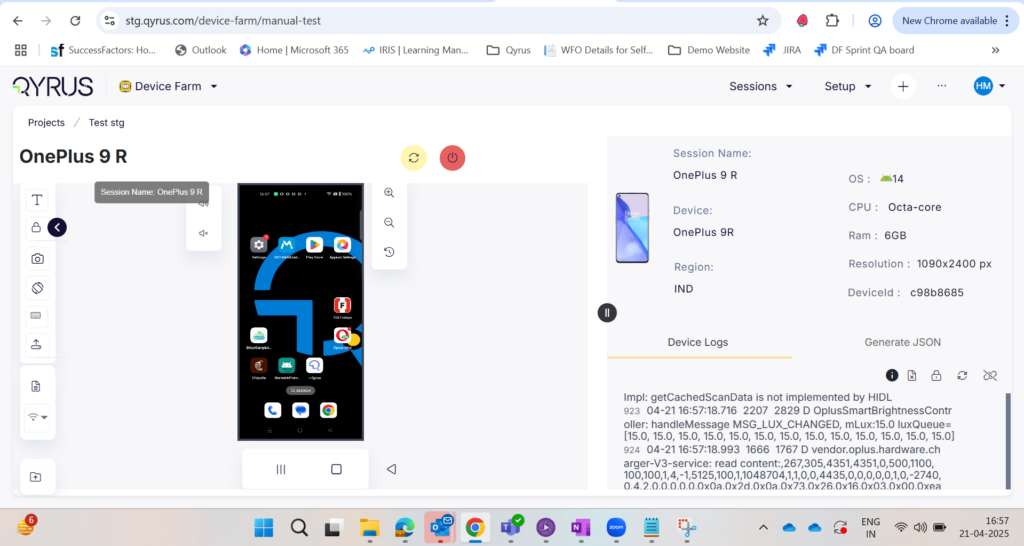The height and width of the screenshot is (546, 1024).
Task: Switch to the Generate JSON tab
Action: [902, 342]
